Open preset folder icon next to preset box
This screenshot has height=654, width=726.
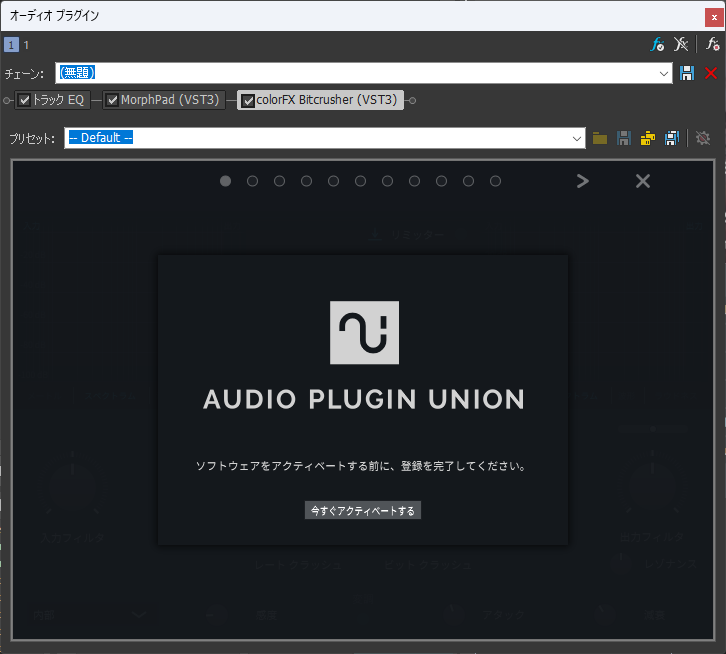click(x=600, y=138)
